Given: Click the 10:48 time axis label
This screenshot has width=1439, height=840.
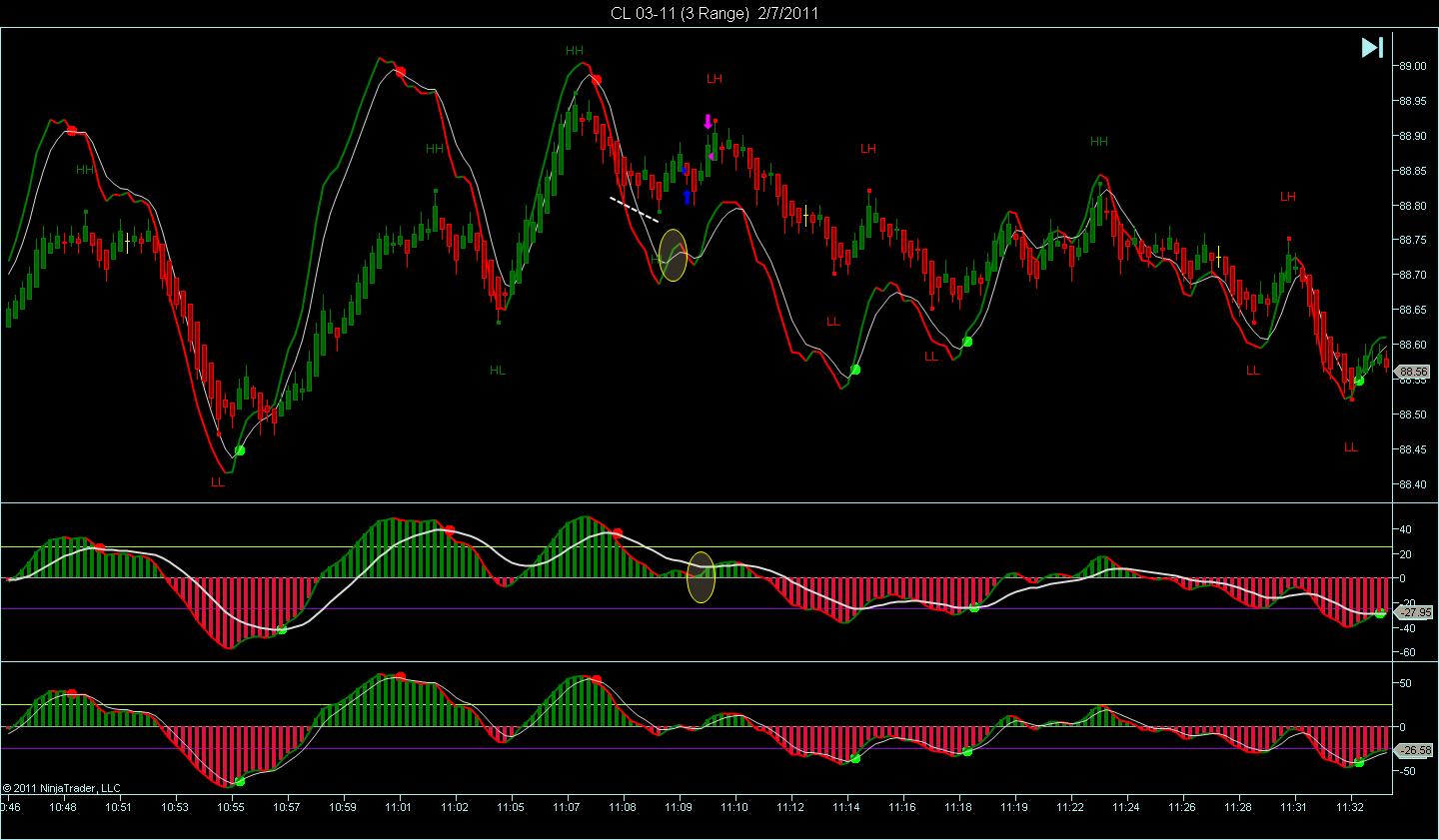Looking at the screenshot, I should click(x=64, y=805).
